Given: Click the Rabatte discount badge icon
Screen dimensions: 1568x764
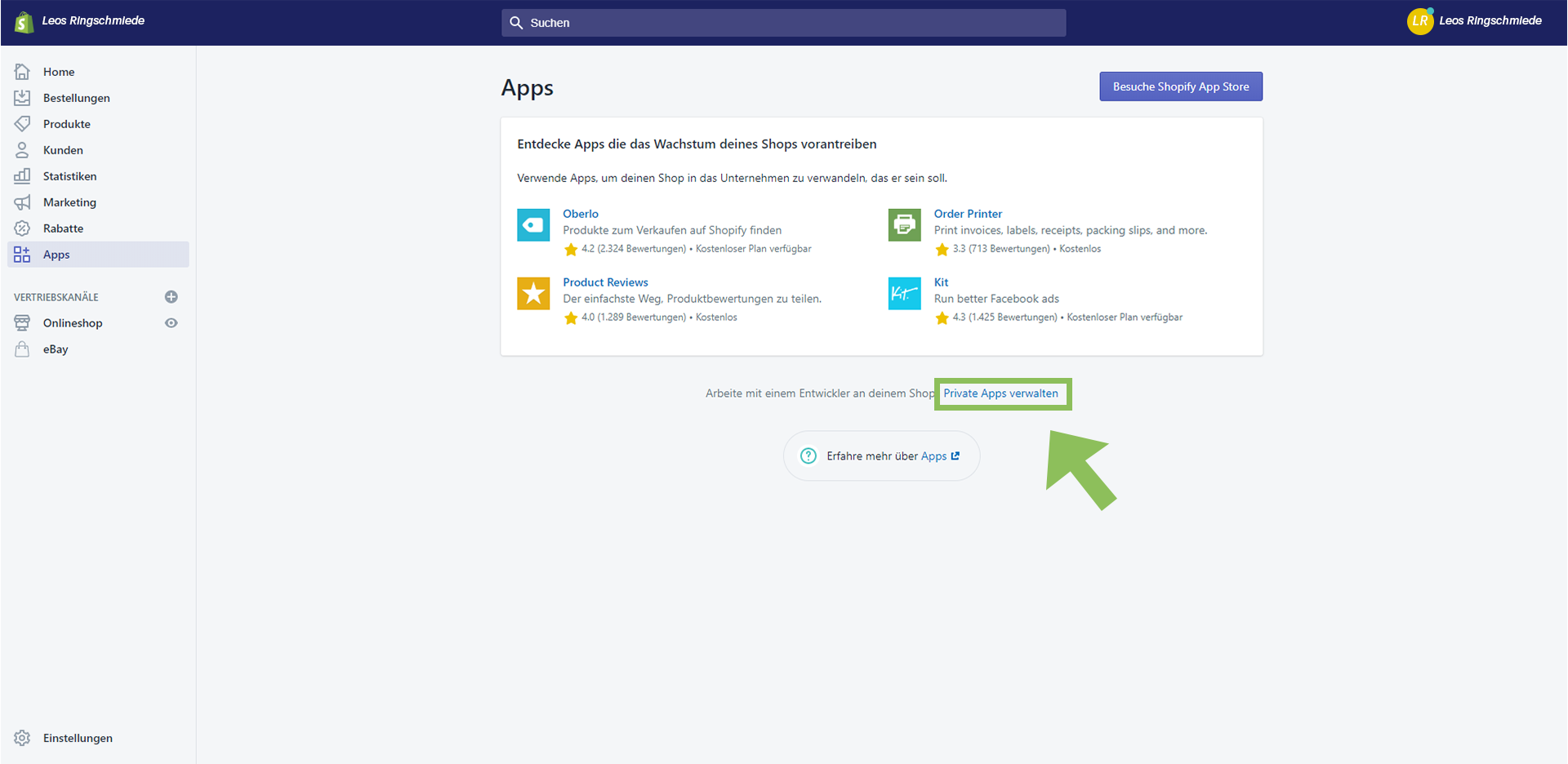Looking at the screenshot, I should click(x=22, y=229).
